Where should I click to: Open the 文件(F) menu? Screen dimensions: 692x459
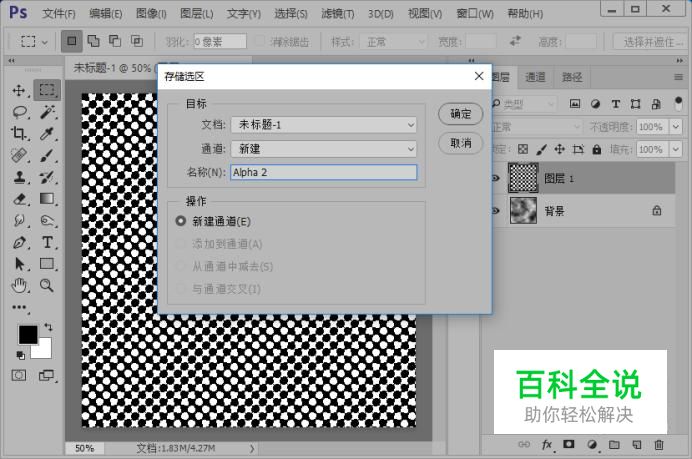pyautogui.click(x=59, y=14)
